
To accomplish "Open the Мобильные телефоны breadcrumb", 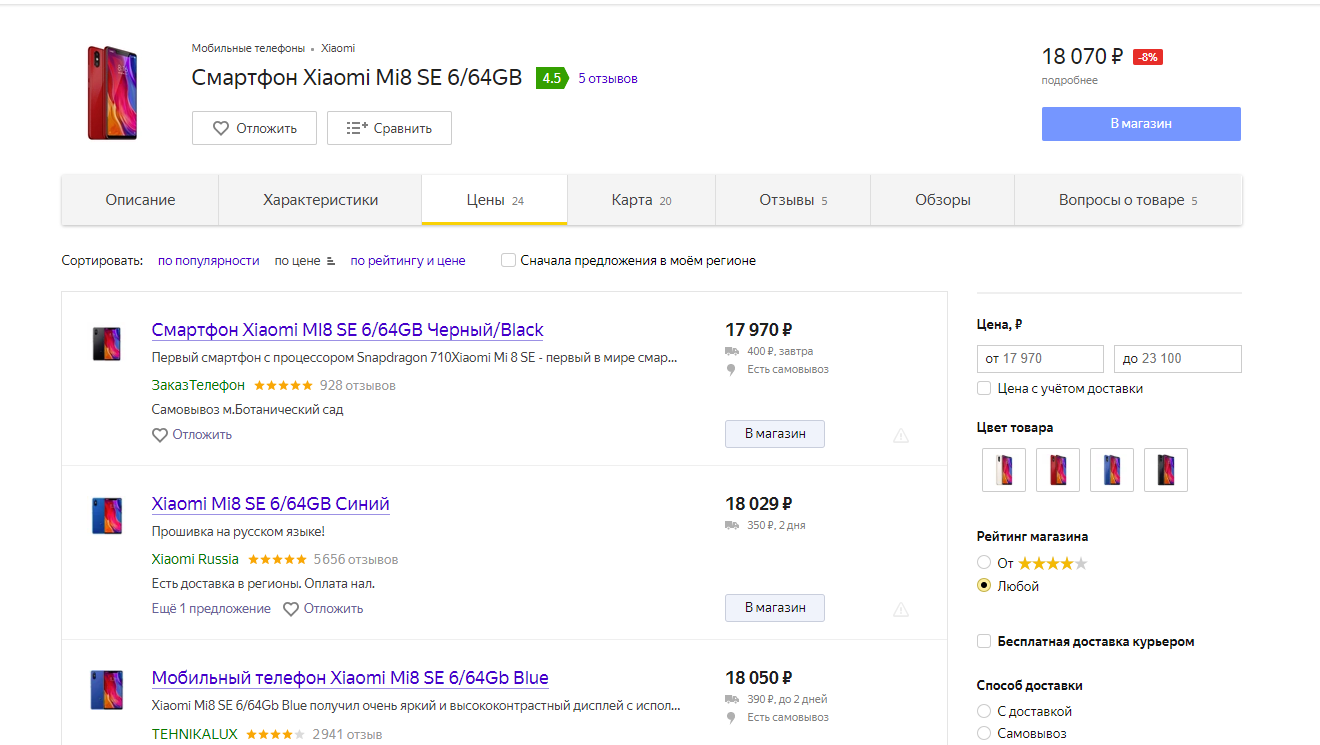I will [x=248, y=48].
